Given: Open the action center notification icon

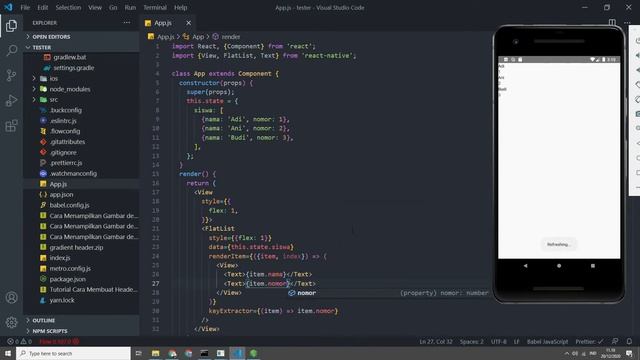Looking at the screenshot, I should click(629, 353).
